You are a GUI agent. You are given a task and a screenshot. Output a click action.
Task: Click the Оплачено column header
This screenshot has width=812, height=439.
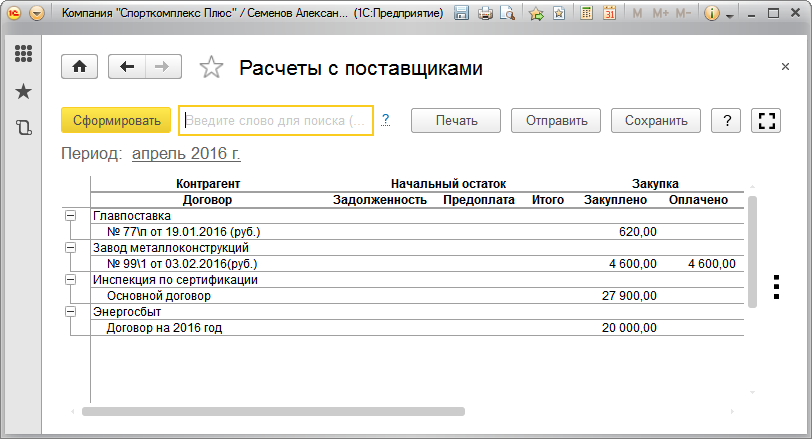pos(698,200)
